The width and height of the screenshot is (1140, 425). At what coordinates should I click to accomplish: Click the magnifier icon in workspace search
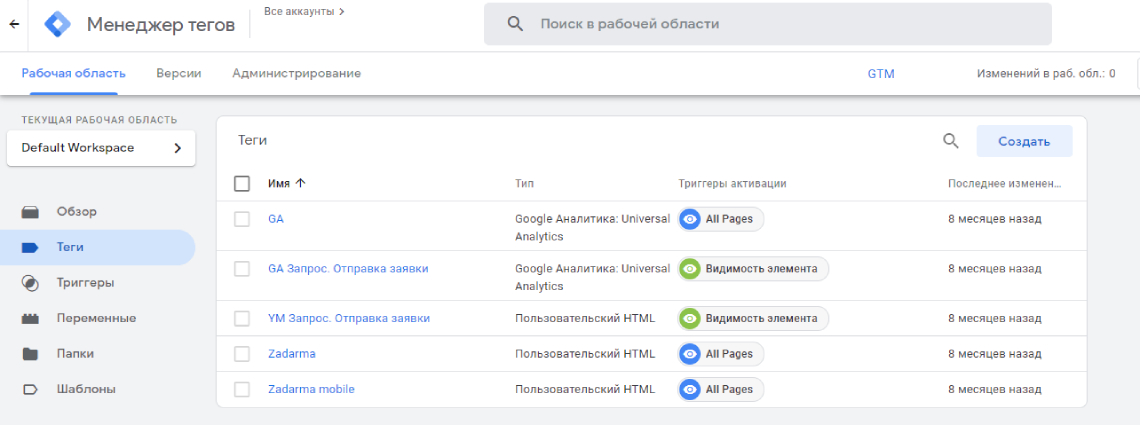point(515,24)
